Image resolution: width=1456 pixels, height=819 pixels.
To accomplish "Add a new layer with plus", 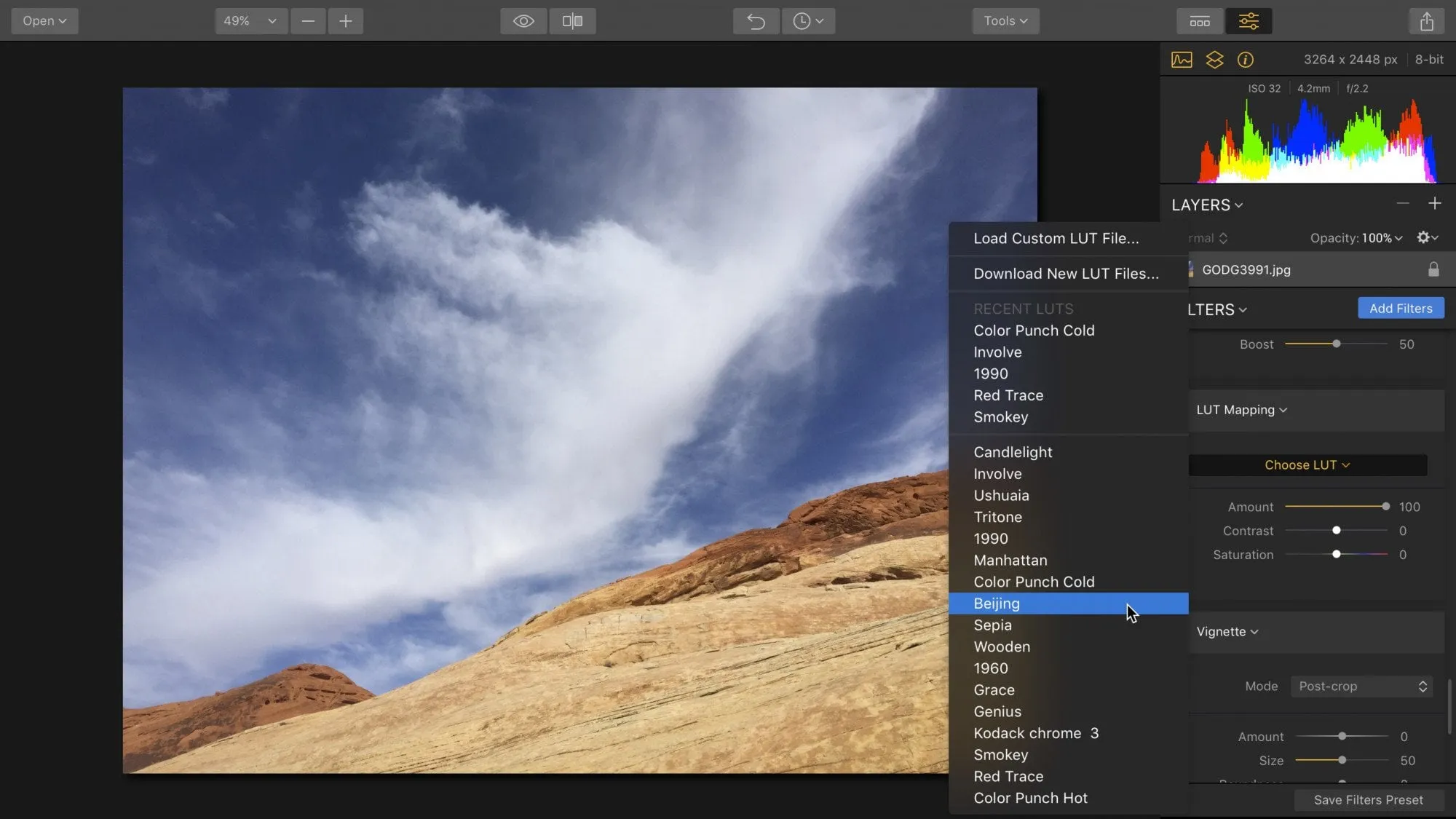I will point(1434,204).
